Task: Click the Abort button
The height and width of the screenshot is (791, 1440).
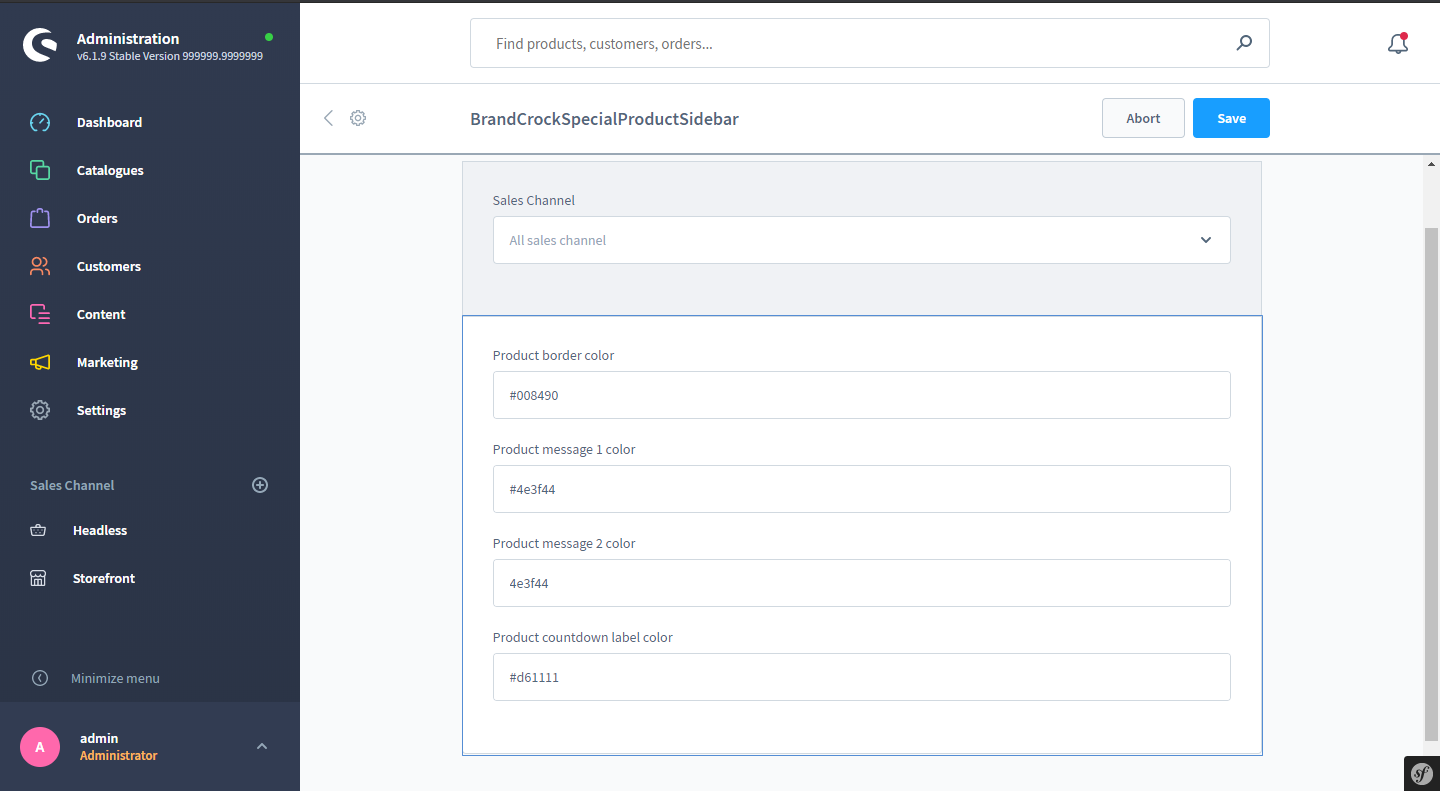Action: 1143,118
